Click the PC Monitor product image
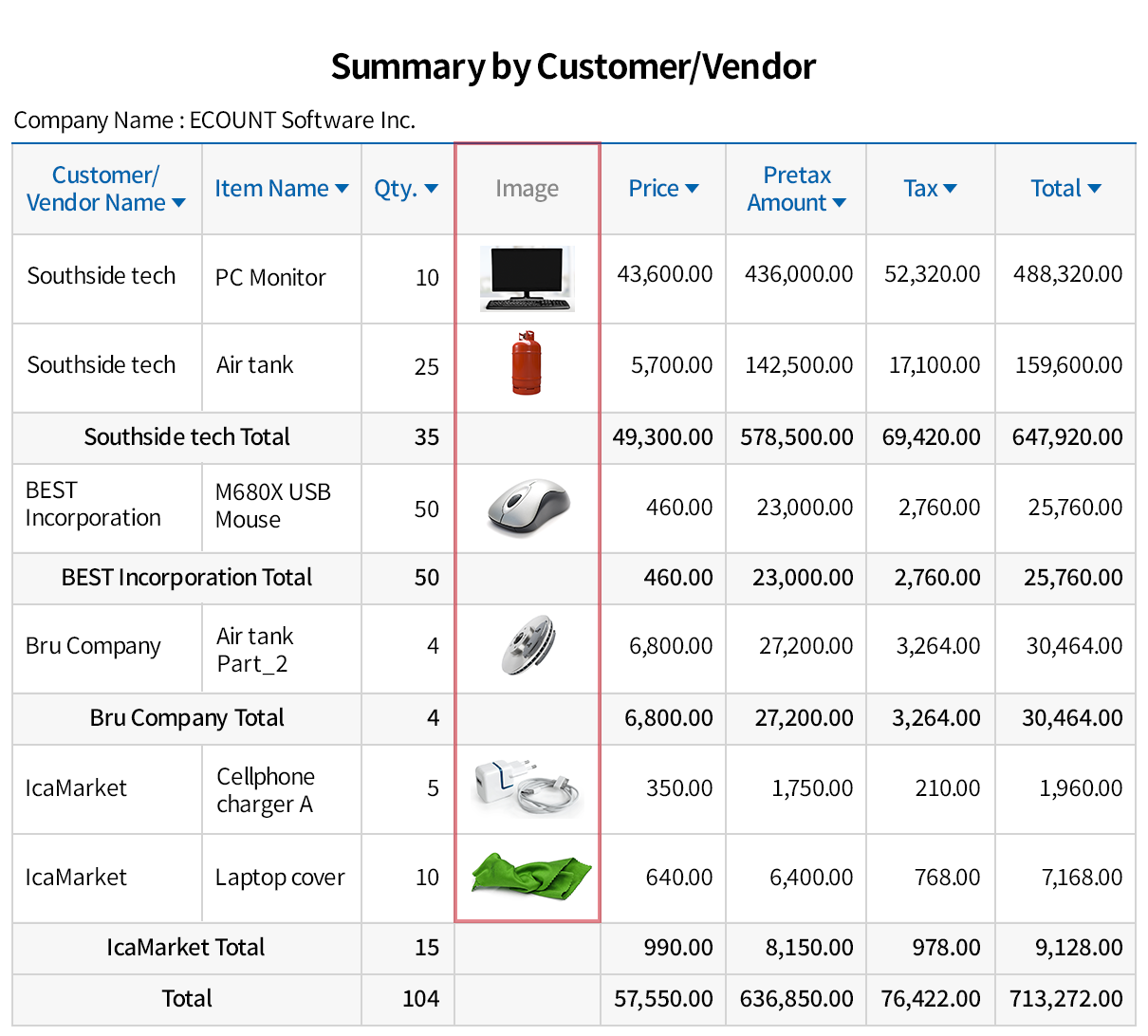Image resolution: width=1148 pixels, height=1036 pixels. (x=527, y=278)
